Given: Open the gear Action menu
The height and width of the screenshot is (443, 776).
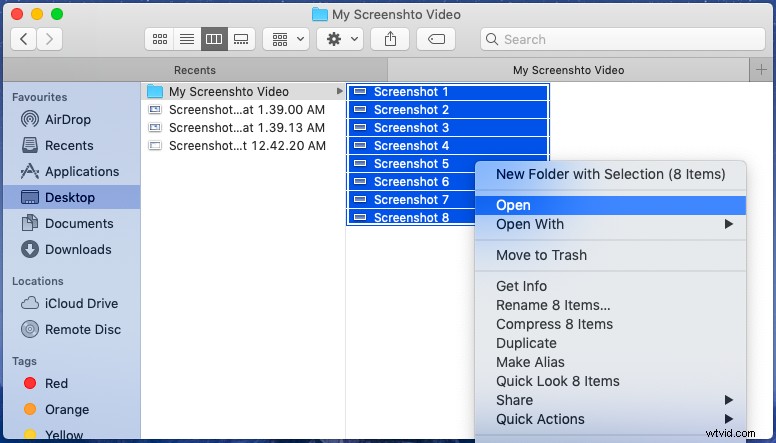Looking at the screenshot, I should pos(340,39).
